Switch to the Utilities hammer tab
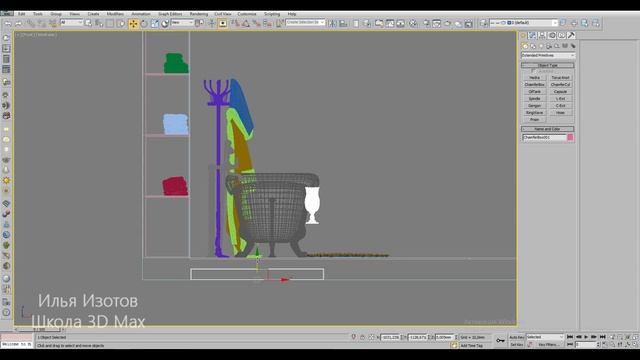 571,36
